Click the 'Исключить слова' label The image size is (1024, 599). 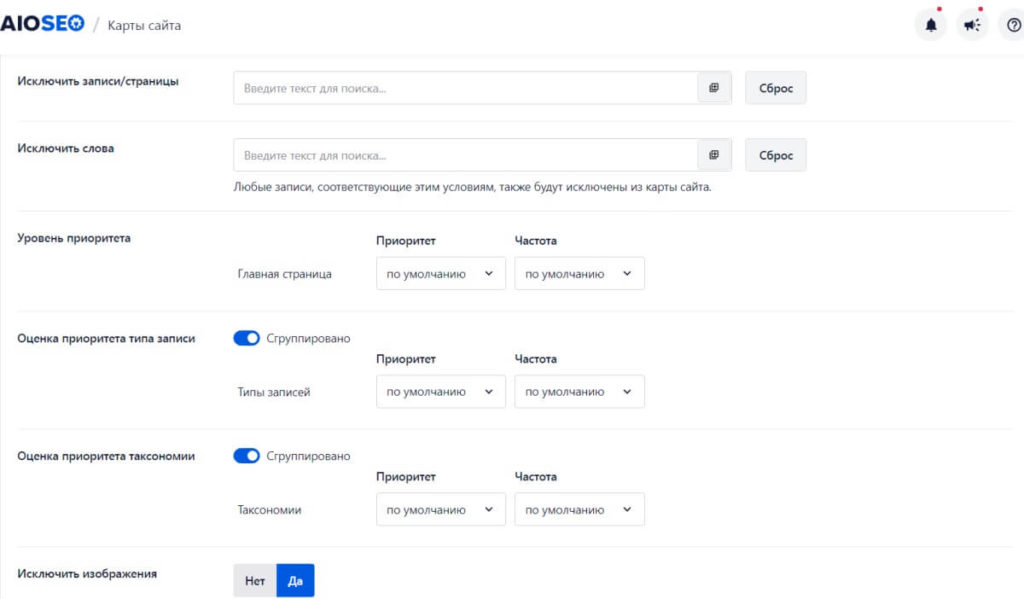pos(65,148)
